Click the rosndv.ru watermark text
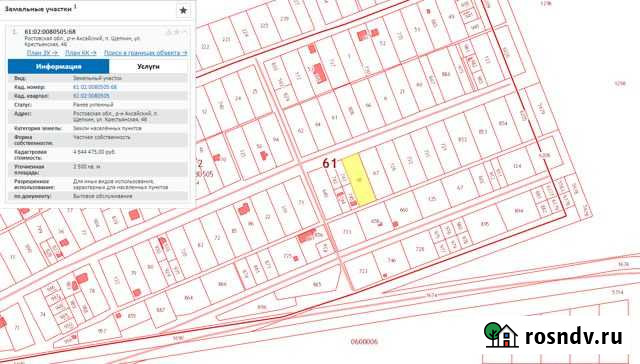Screen dimensions: 640x364 click(x=573, y=337)
